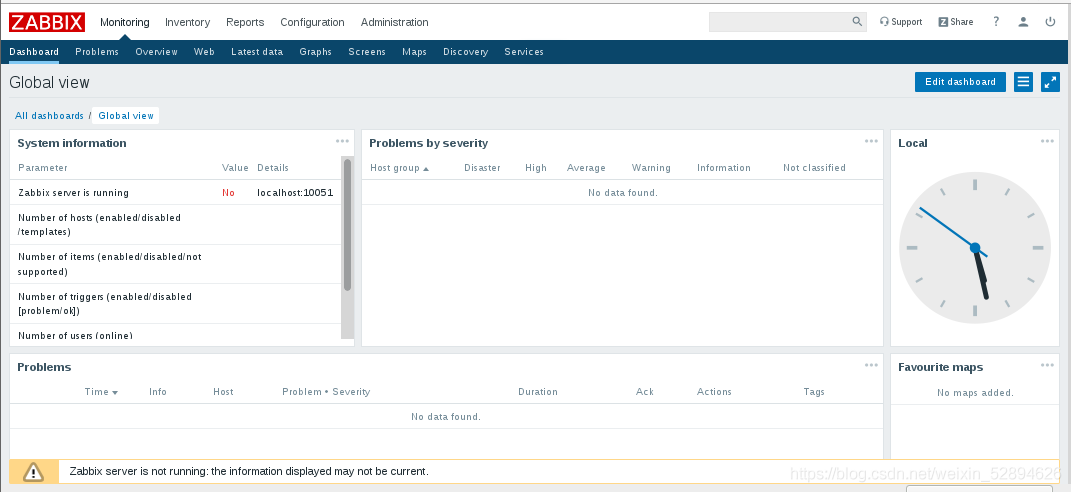Click the Local analog clock
Screen dimensions: 1071x492
pos(975,247)
